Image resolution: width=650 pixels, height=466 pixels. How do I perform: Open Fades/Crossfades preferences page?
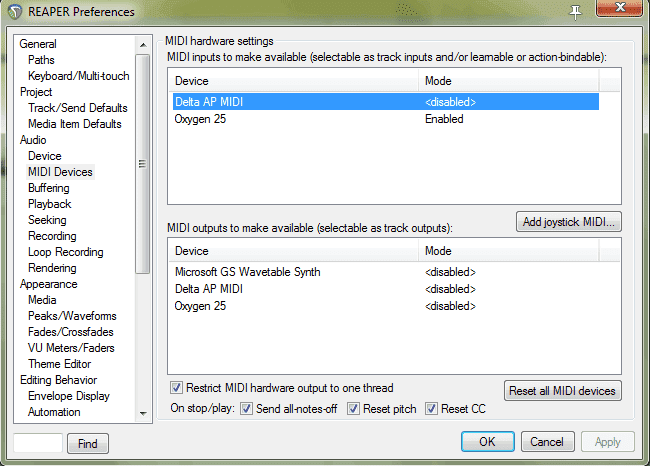pyautogui.click(x=70, y=332)
